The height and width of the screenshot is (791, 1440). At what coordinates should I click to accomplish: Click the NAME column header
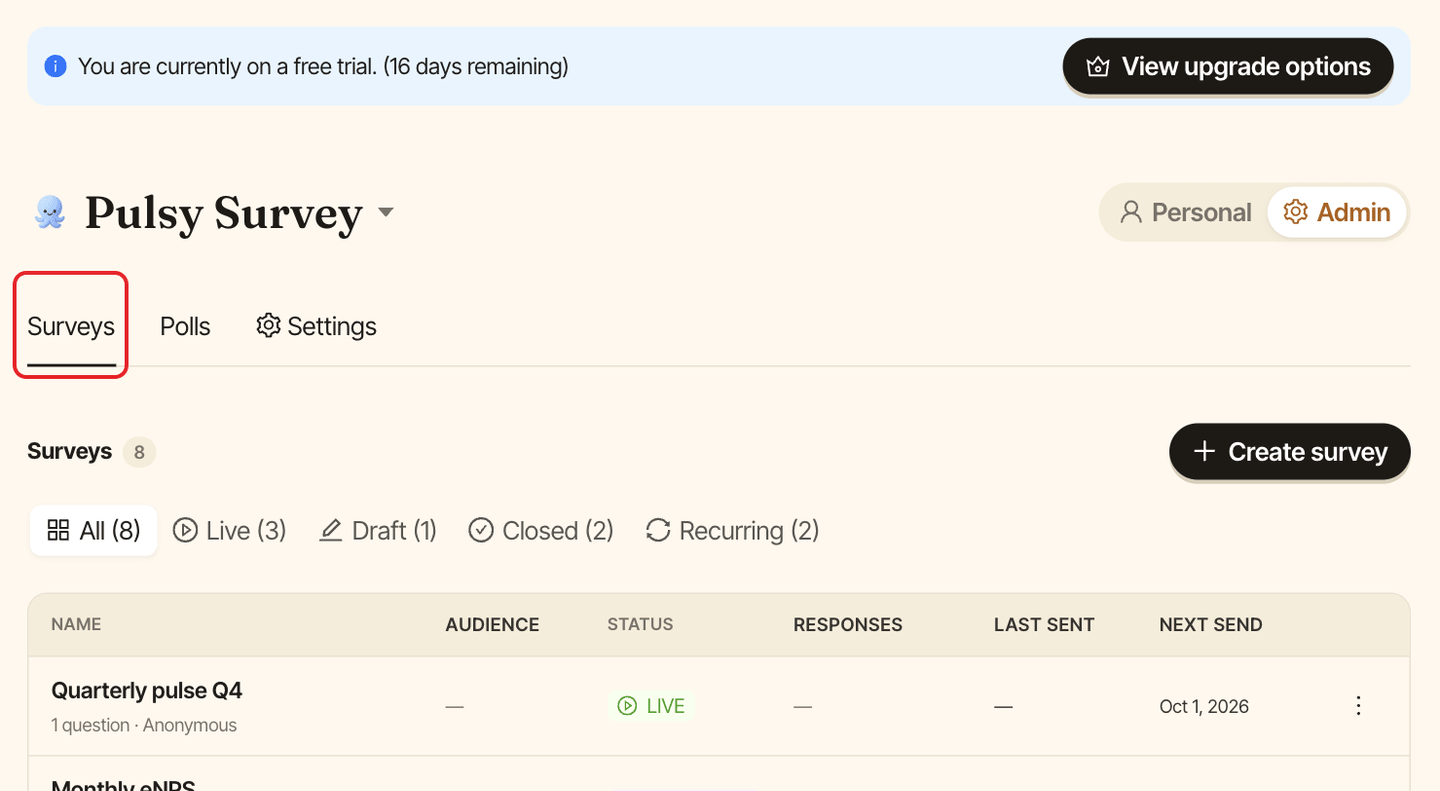tap(76, 624)
